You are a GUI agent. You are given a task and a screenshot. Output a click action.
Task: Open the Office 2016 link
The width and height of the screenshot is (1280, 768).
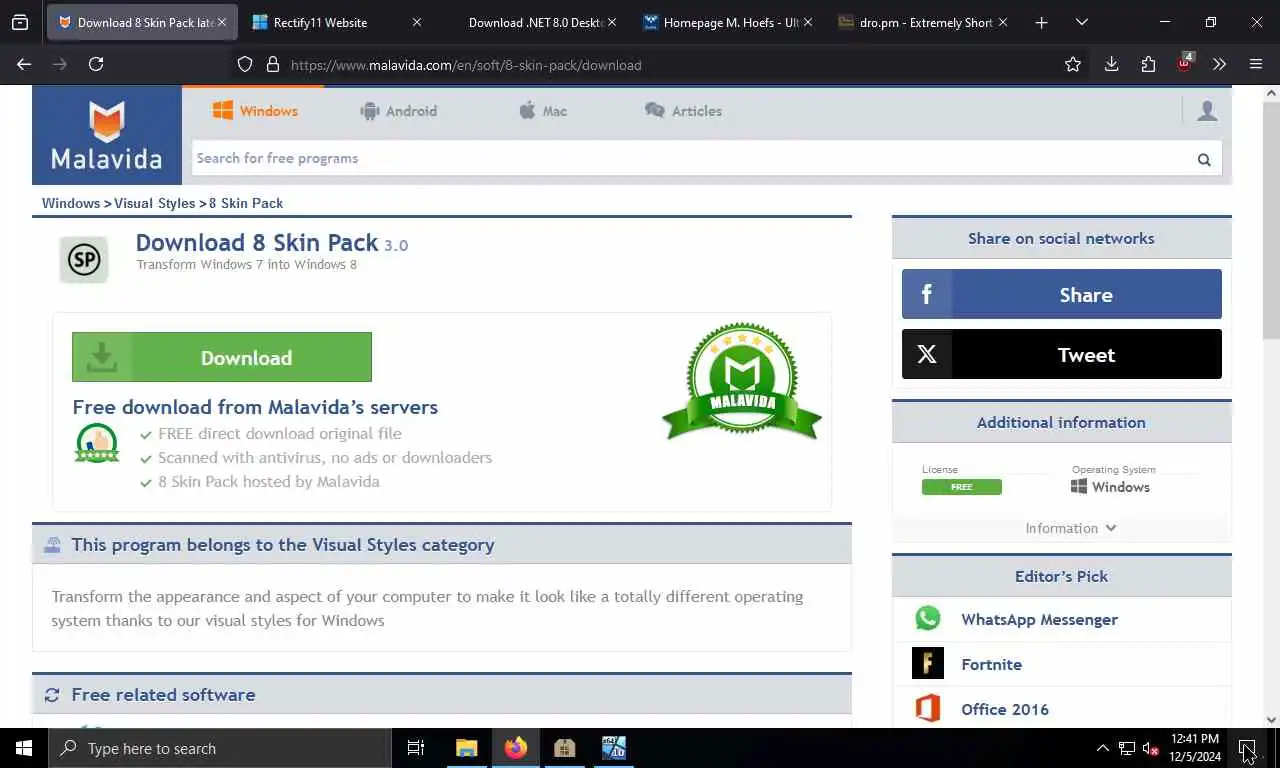[1005, 709]
